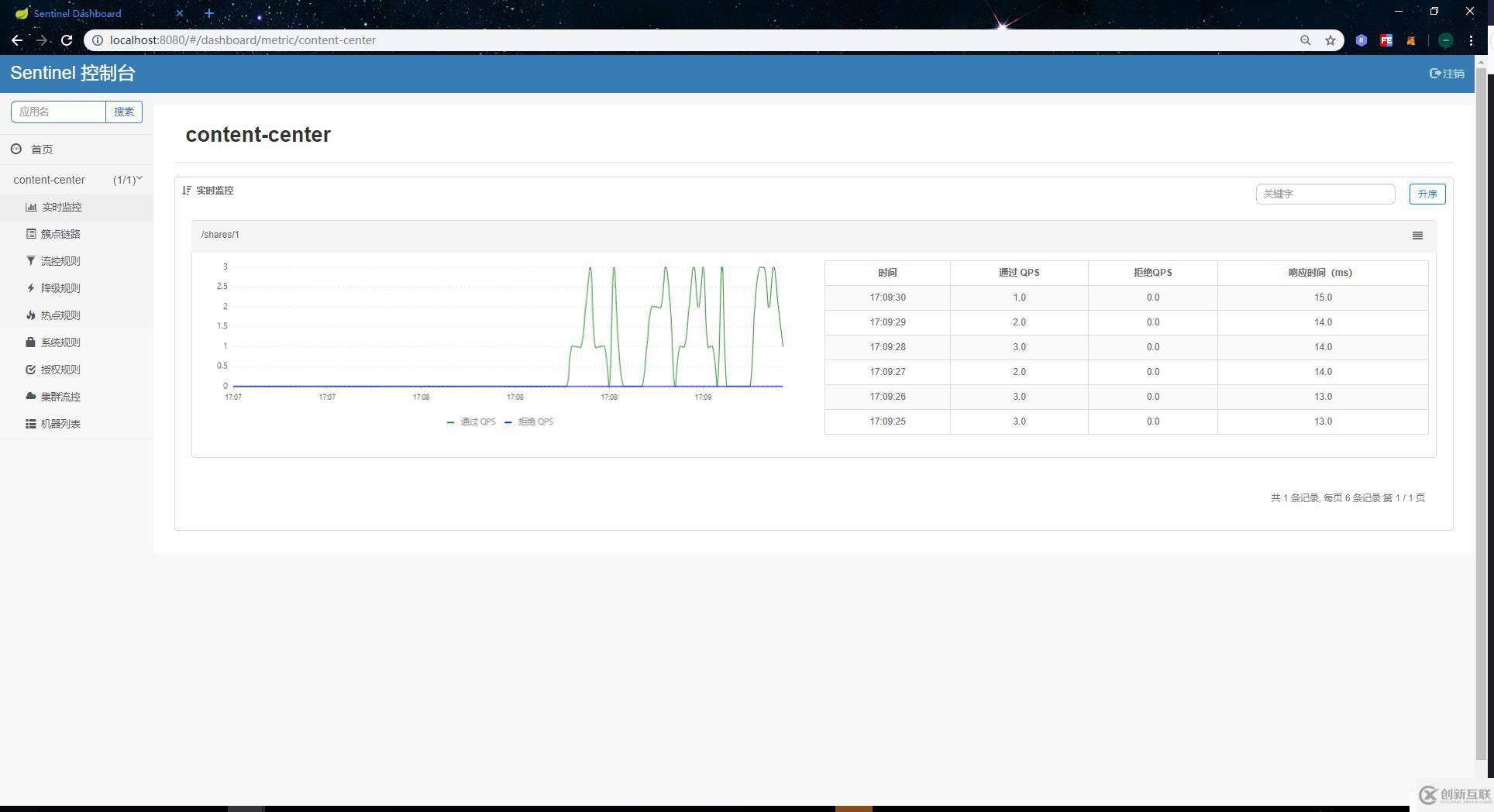The image size is (1494, 812).
Task: Select the 17:09:25 time cell
Action: pyautogui.click(x=887, y=421)
